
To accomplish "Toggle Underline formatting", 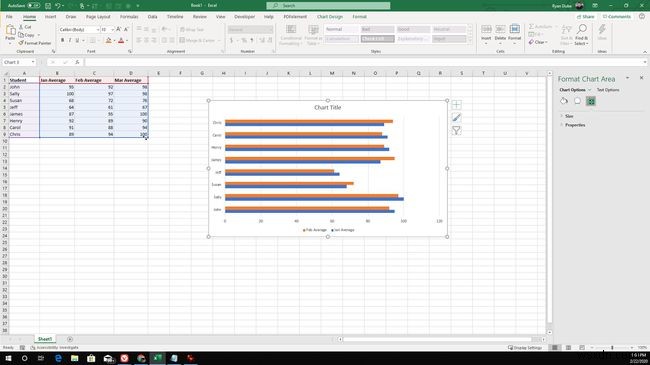I will pos(77,40).
